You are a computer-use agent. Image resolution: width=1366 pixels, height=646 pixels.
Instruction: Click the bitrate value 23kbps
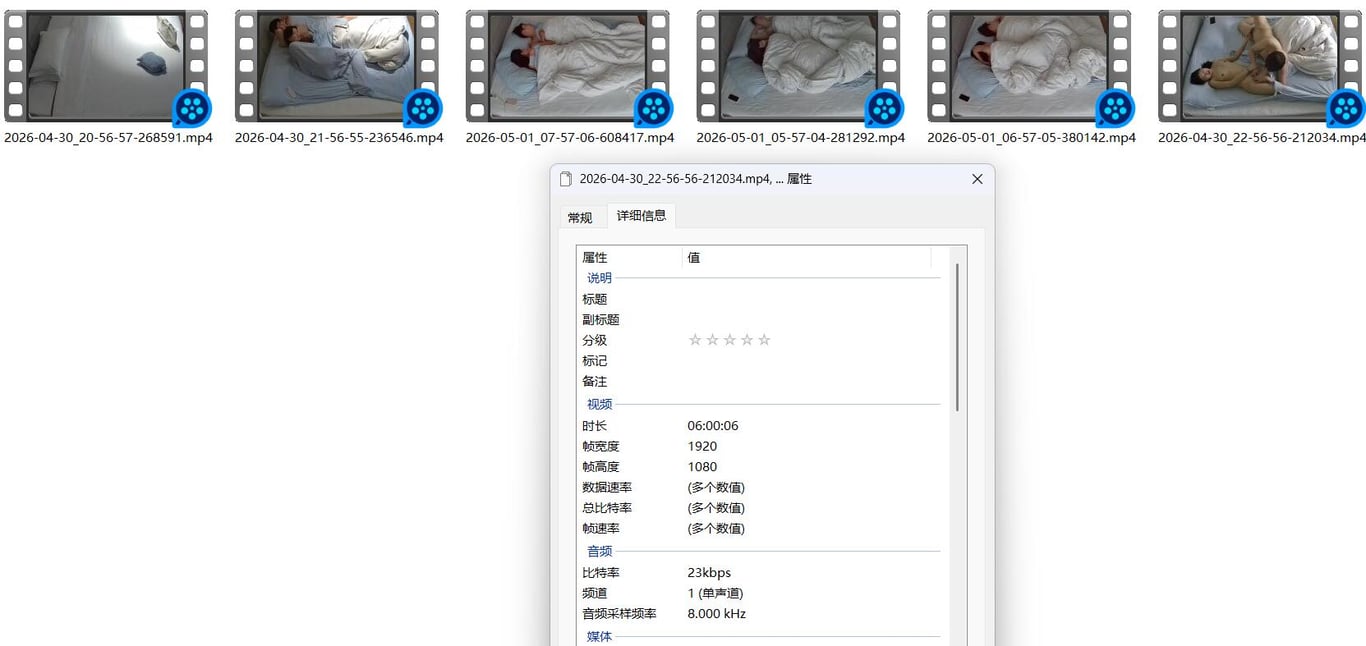pyautogui.click(x=709, y=573)
